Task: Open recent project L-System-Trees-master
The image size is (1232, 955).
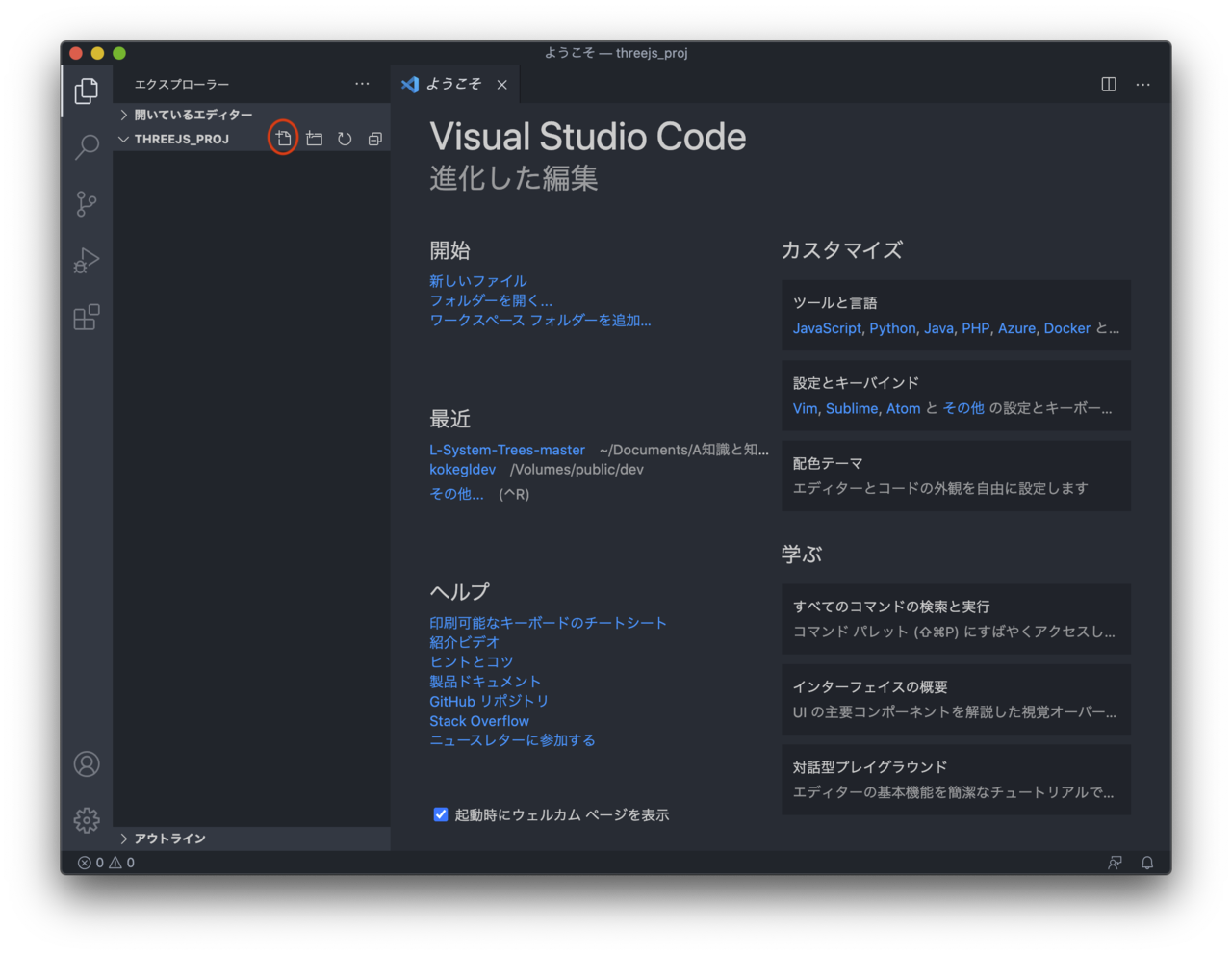Action: click(507, 450)
